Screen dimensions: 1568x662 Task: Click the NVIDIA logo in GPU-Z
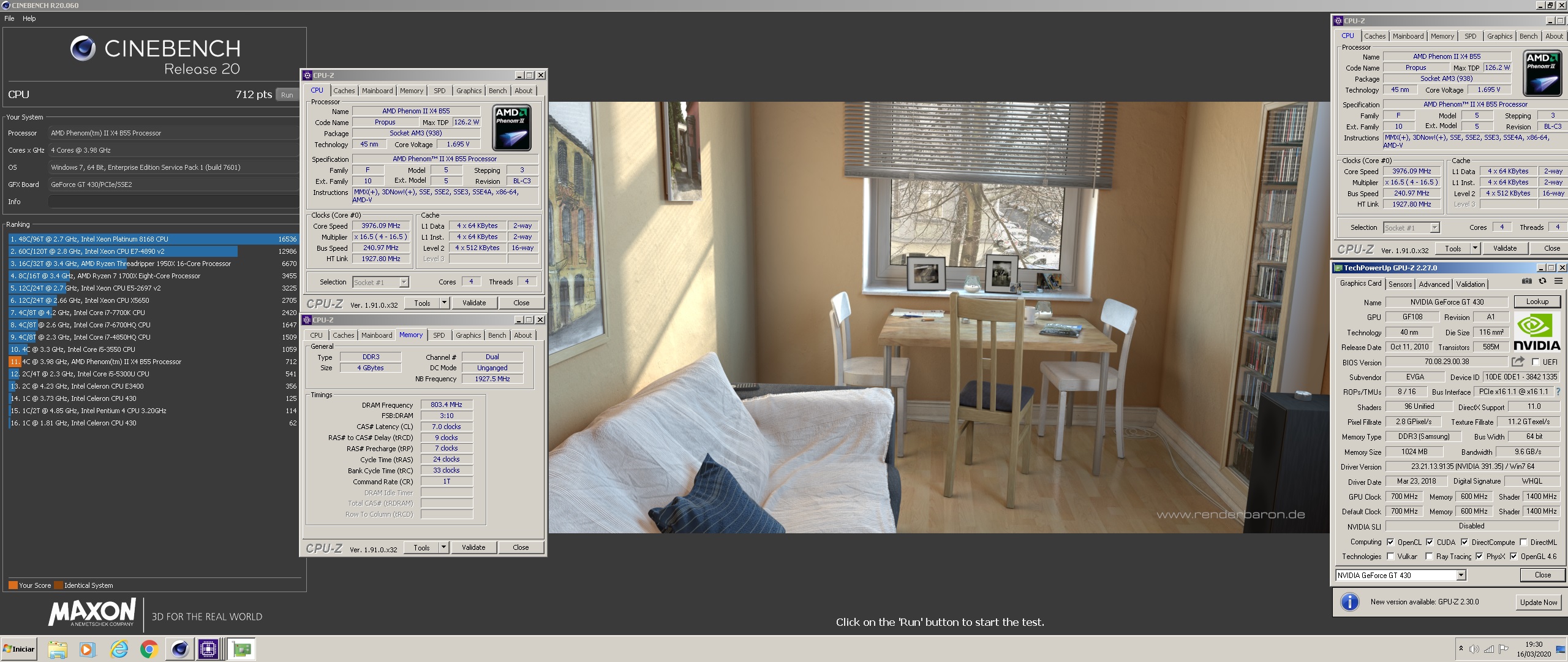[1537, 332]
